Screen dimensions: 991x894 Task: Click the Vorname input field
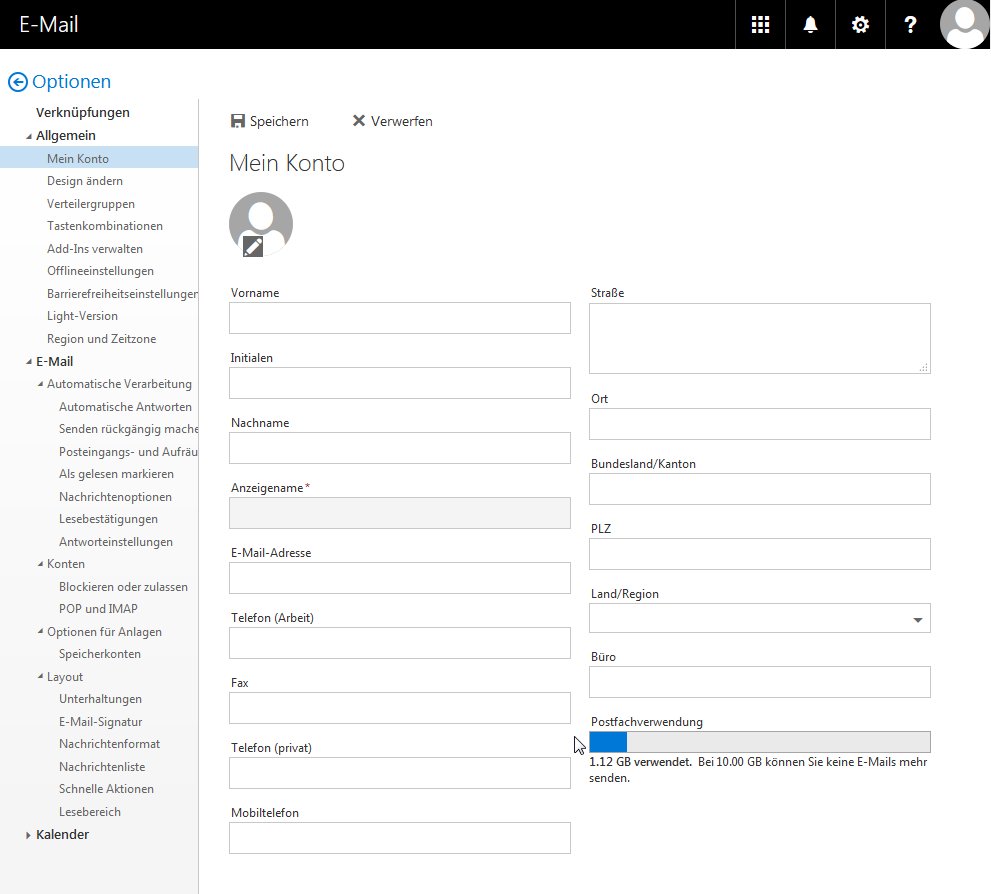click(399, 318)
